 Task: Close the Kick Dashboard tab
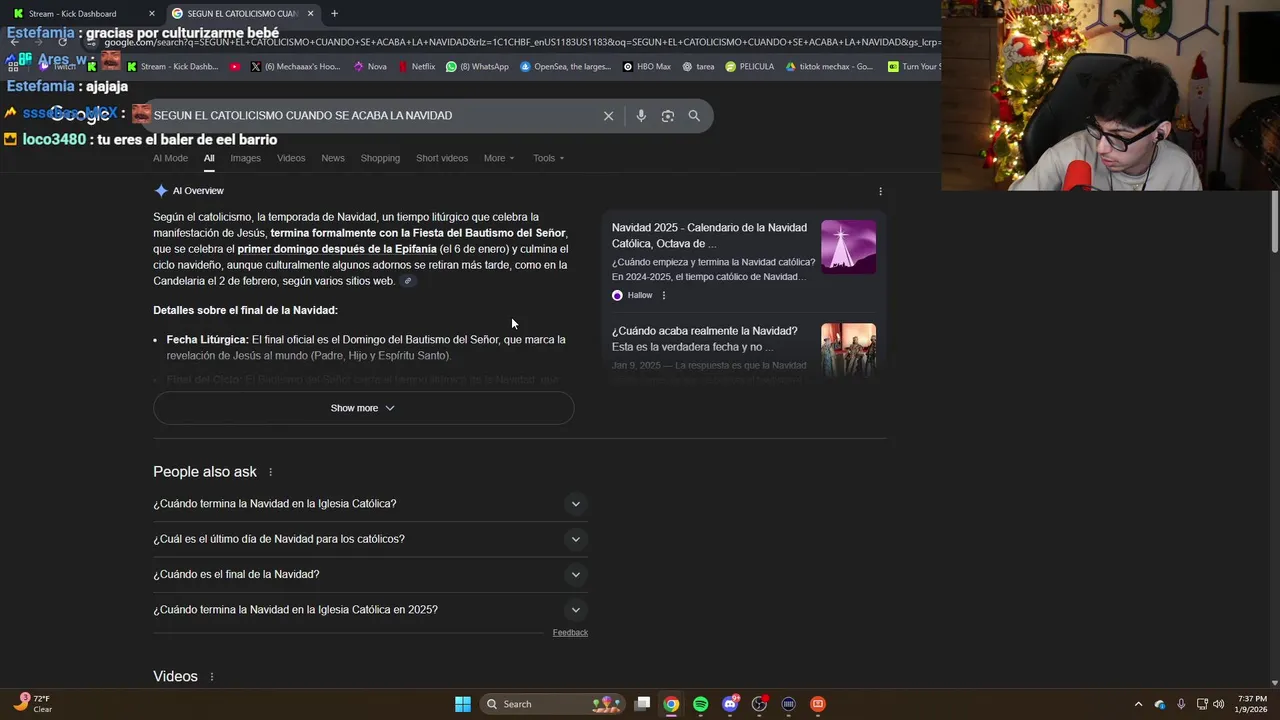[152, 14]
